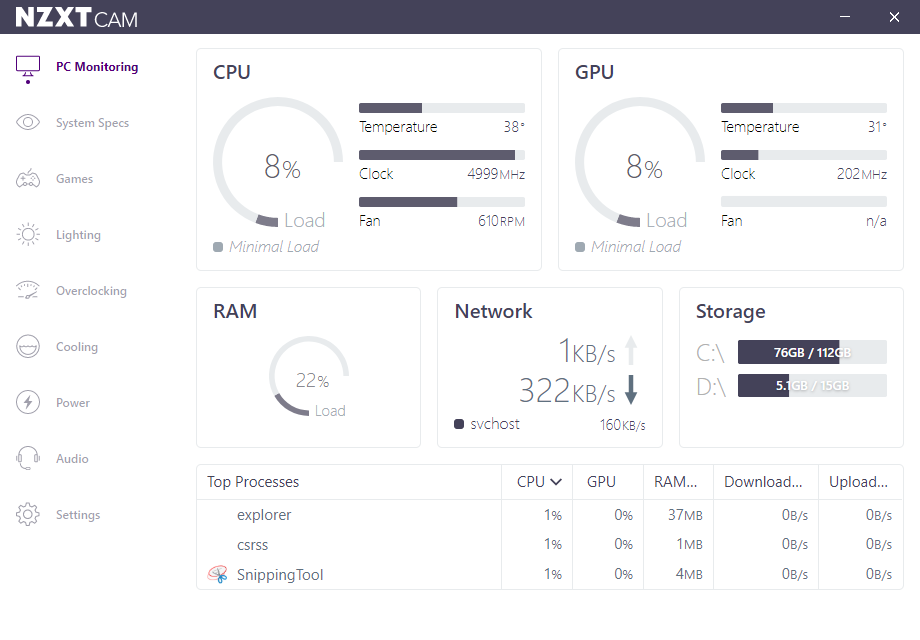920x640 pixels.
Task: Click the Storage card title
Action: point(730,311)
